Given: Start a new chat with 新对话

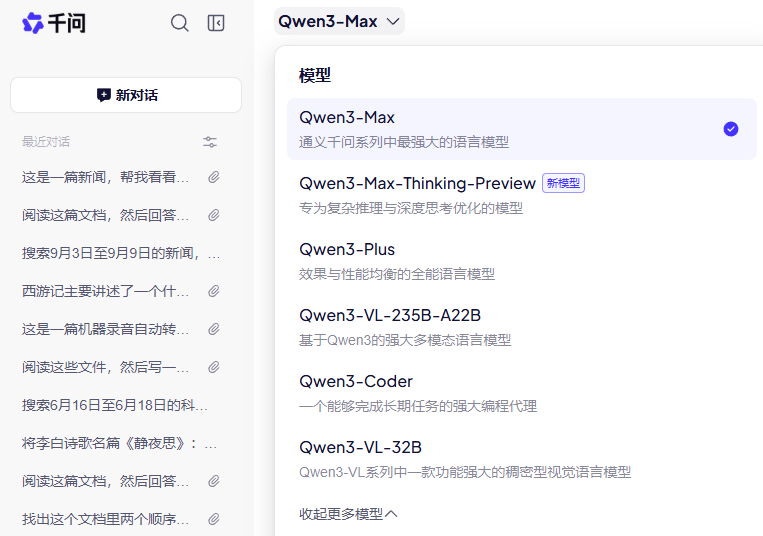Looking at the screenshot, I should [126, 95].
